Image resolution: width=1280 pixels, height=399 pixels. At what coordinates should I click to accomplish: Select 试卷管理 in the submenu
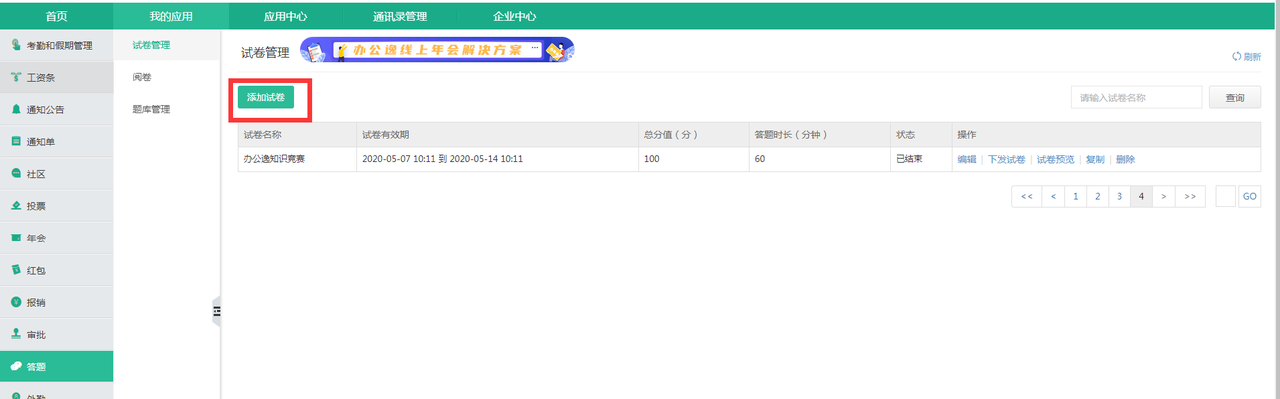pyautogui.click(x=151, y=45)
